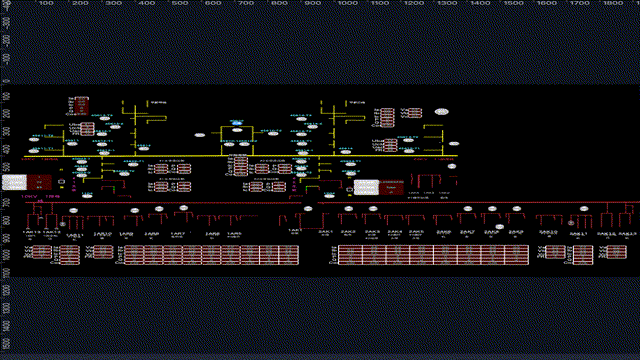Viewport: 640px width, 360px height.
Task: Select the blue highlighted tag on the bus-tie
Action: [x=237, y=122]
